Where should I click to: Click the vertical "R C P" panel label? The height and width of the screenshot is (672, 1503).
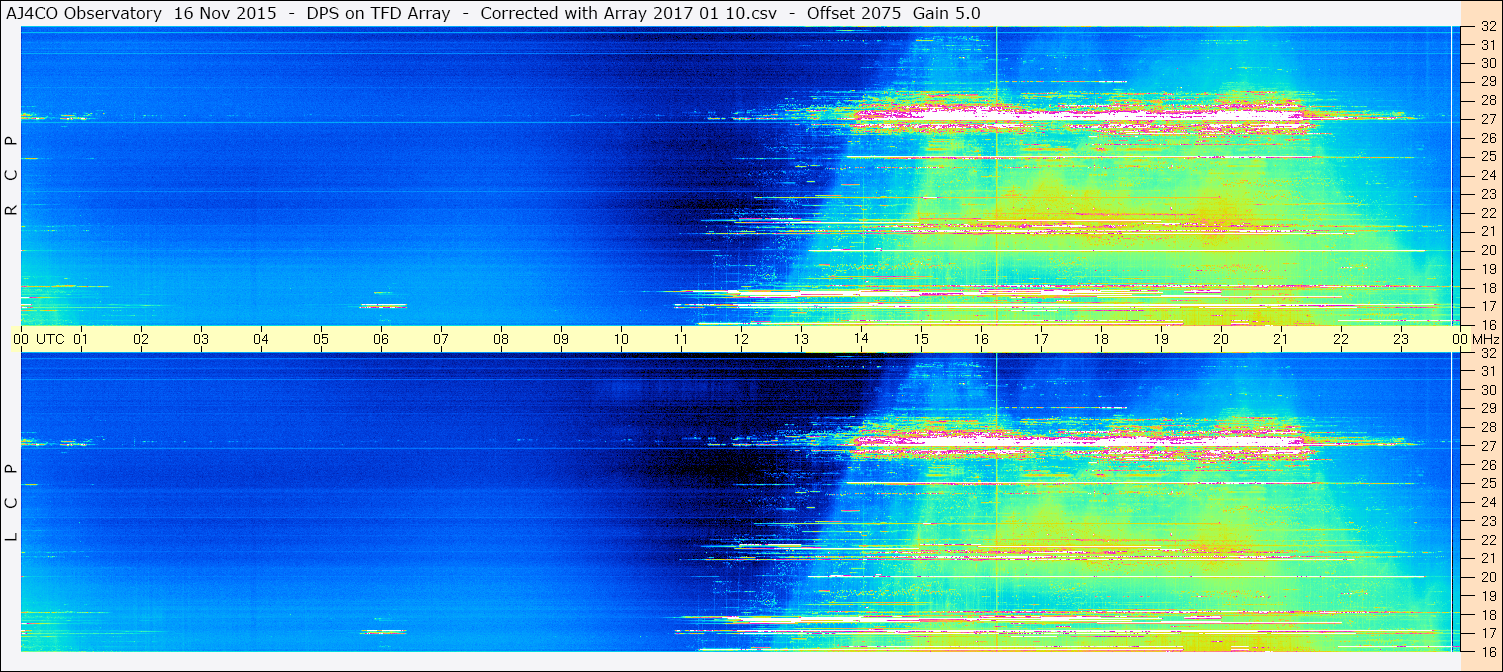click(x=12, y=175)
